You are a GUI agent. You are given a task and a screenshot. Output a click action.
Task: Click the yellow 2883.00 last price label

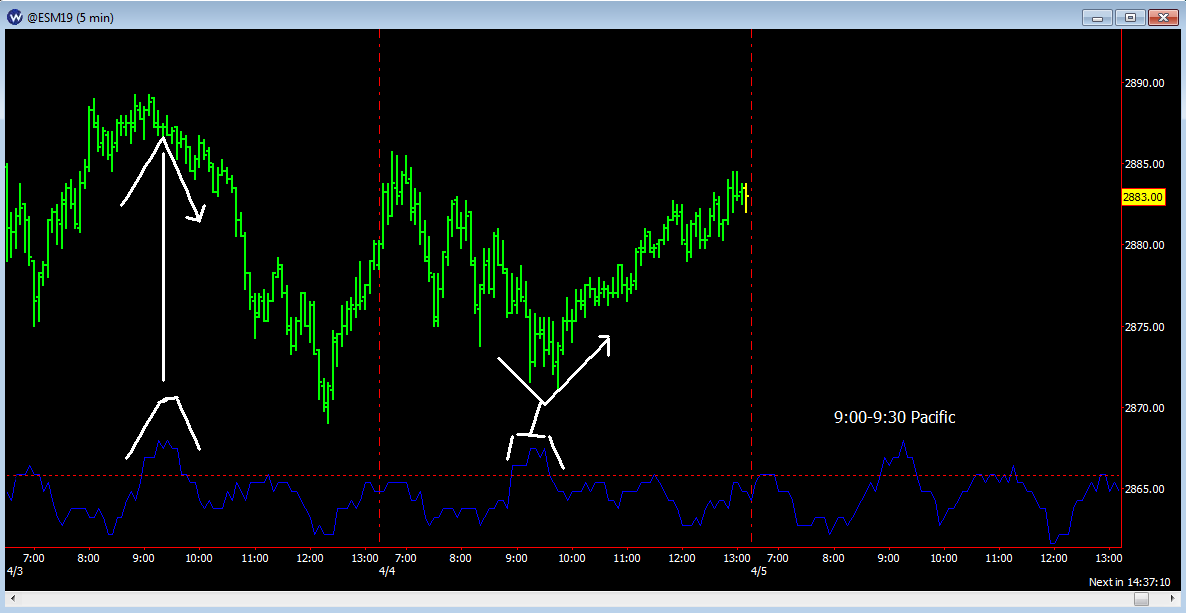pyautogui.click(x=1144, y=197)
